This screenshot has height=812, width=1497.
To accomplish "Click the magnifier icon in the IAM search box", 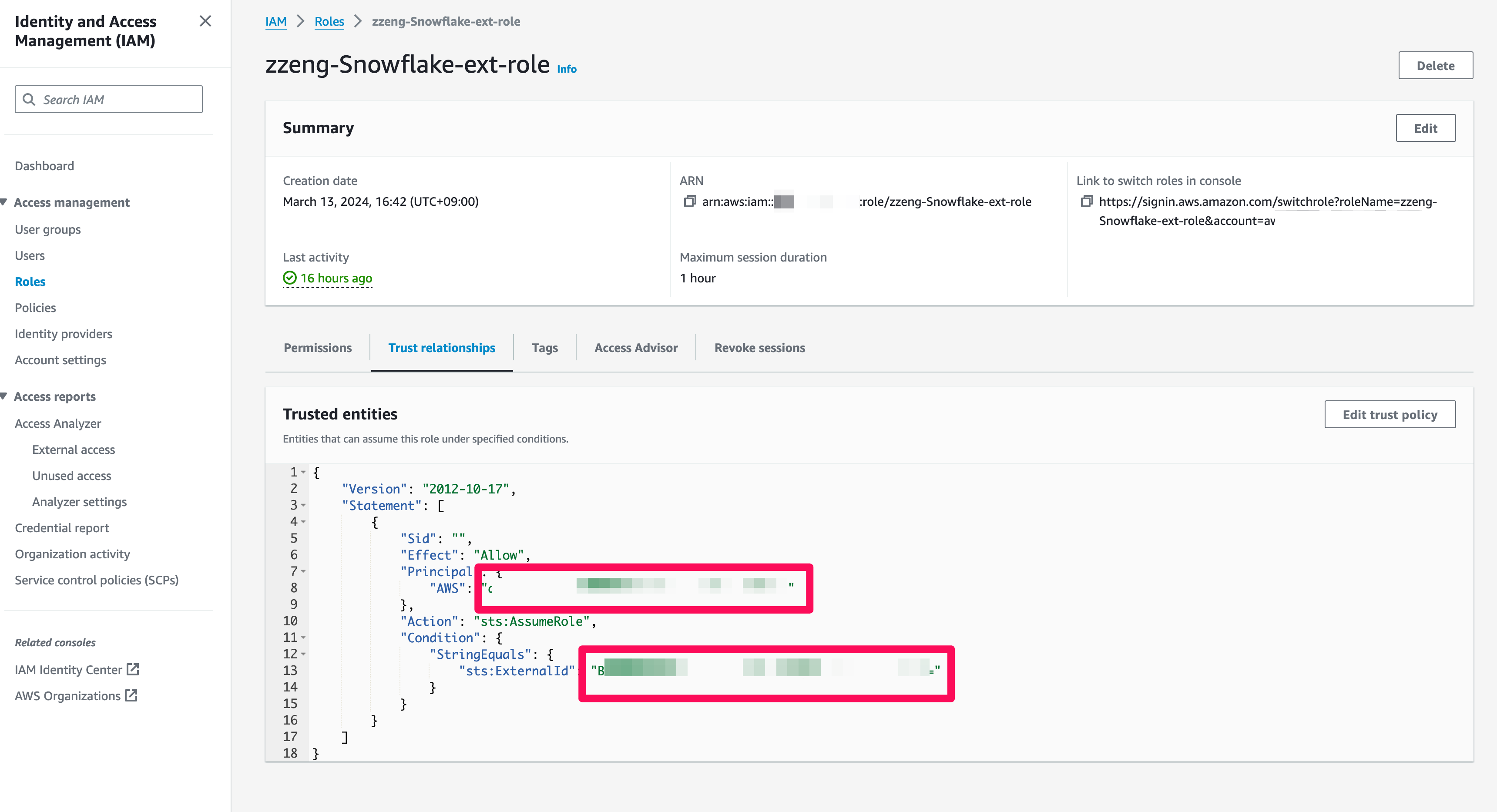I will (x=30, y=99).
